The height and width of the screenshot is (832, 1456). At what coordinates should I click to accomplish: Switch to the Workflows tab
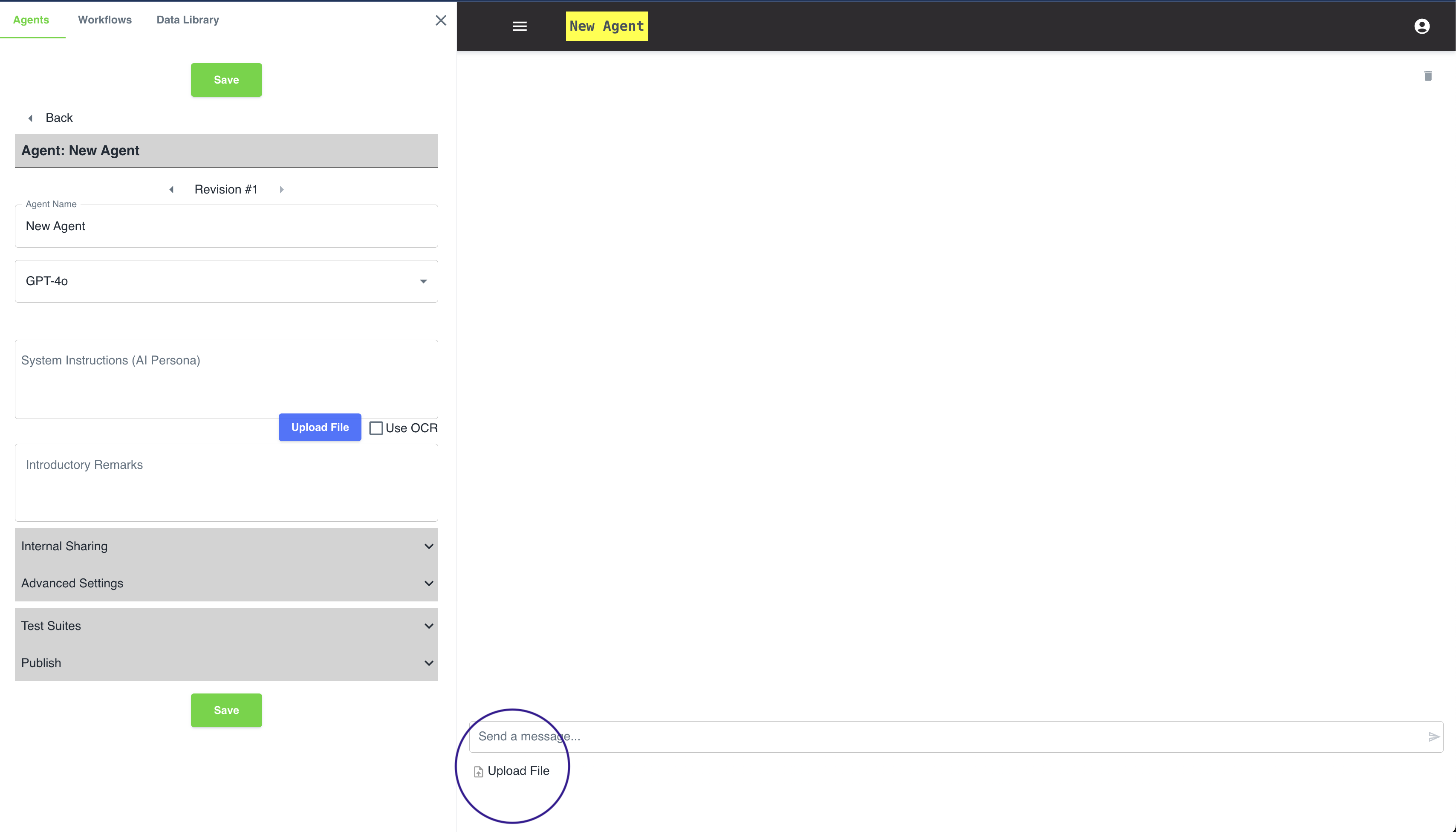104,20
